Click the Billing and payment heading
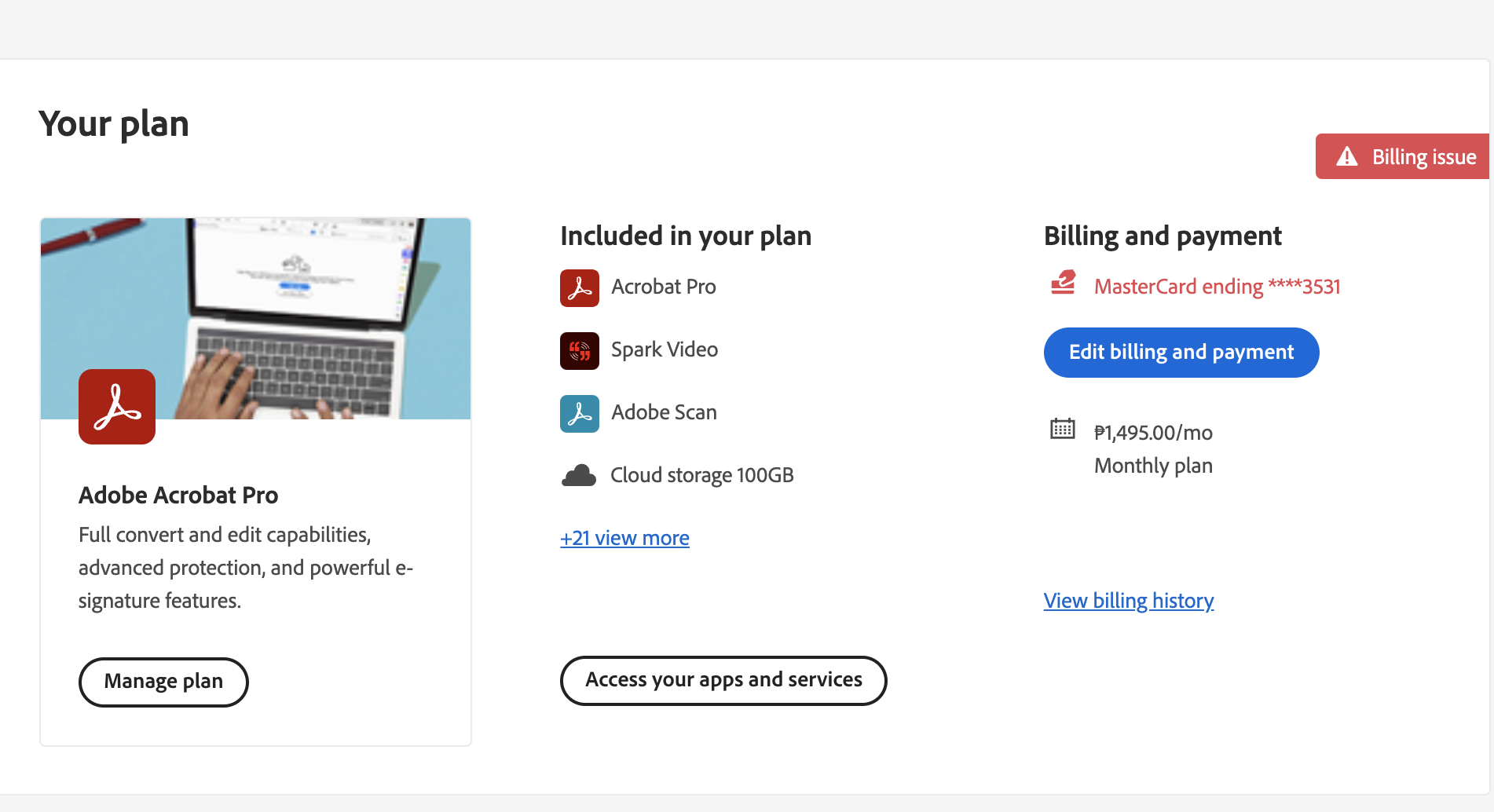Image resolution: width=1494 pixels, height=812 pixels. [1162, 236]
